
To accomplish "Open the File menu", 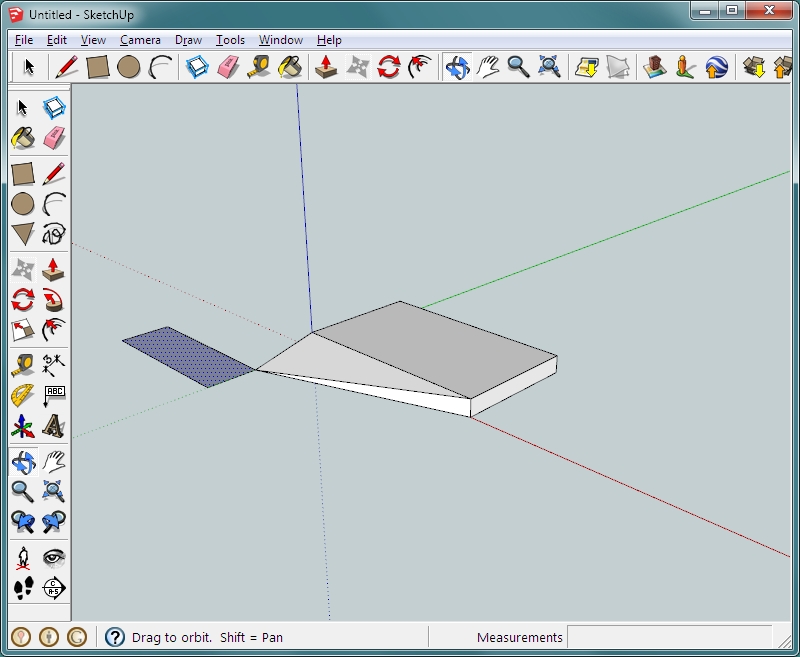I will [24, 40].
